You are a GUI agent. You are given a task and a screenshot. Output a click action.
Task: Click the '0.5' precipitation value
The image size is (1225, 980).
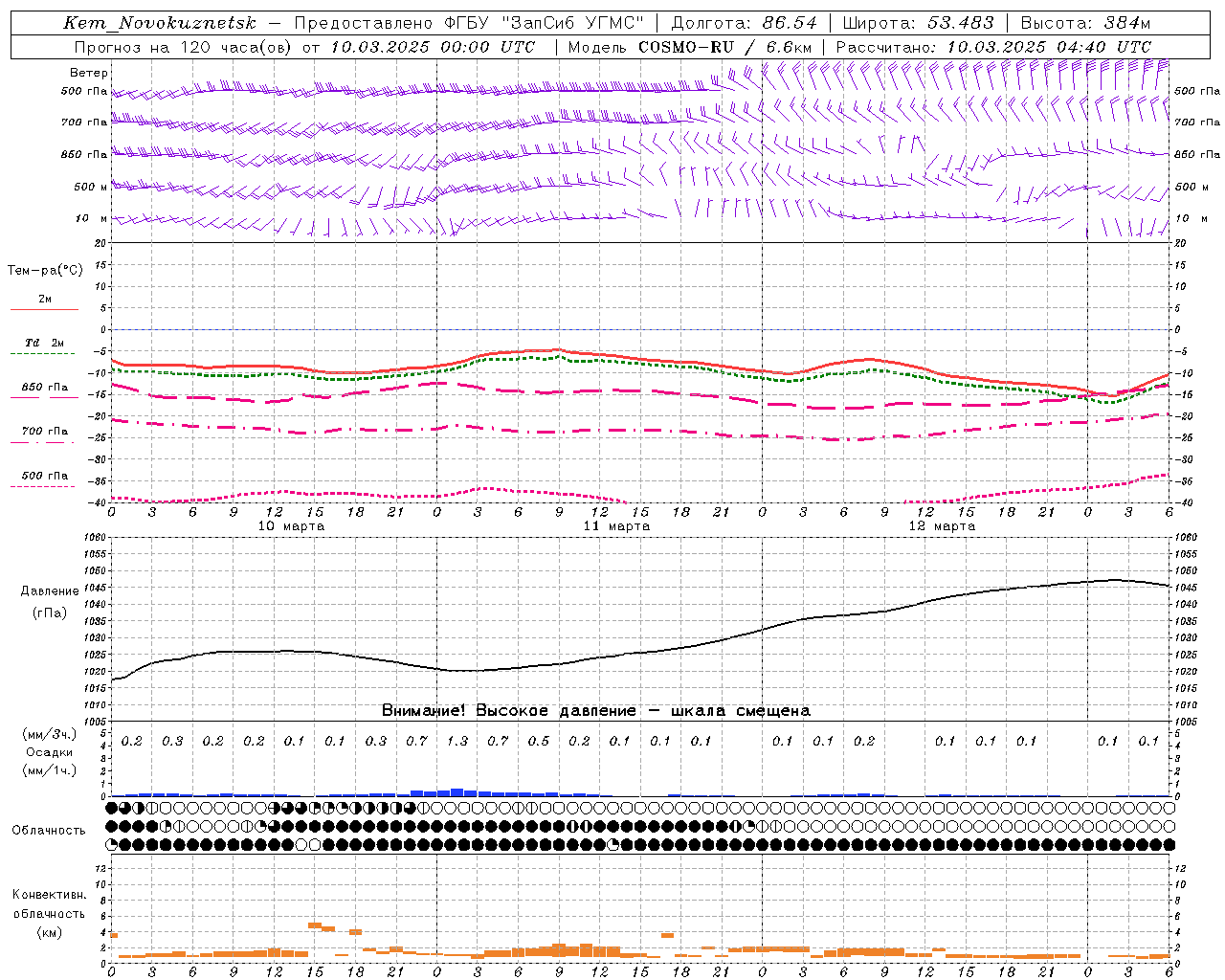click(x=538, y=742)
